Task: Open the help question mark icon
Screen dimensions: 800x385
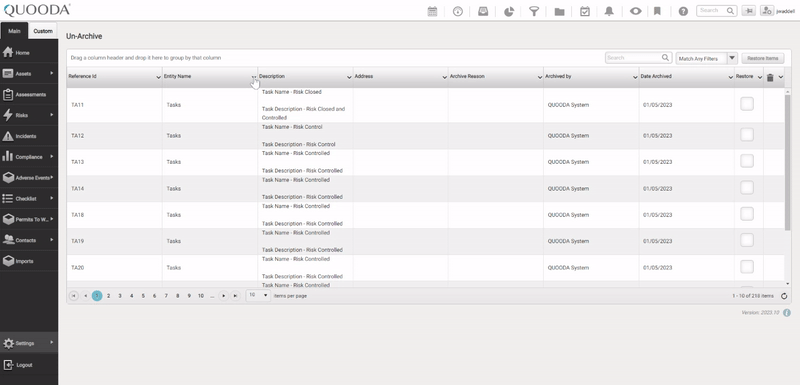Action: 683,11
